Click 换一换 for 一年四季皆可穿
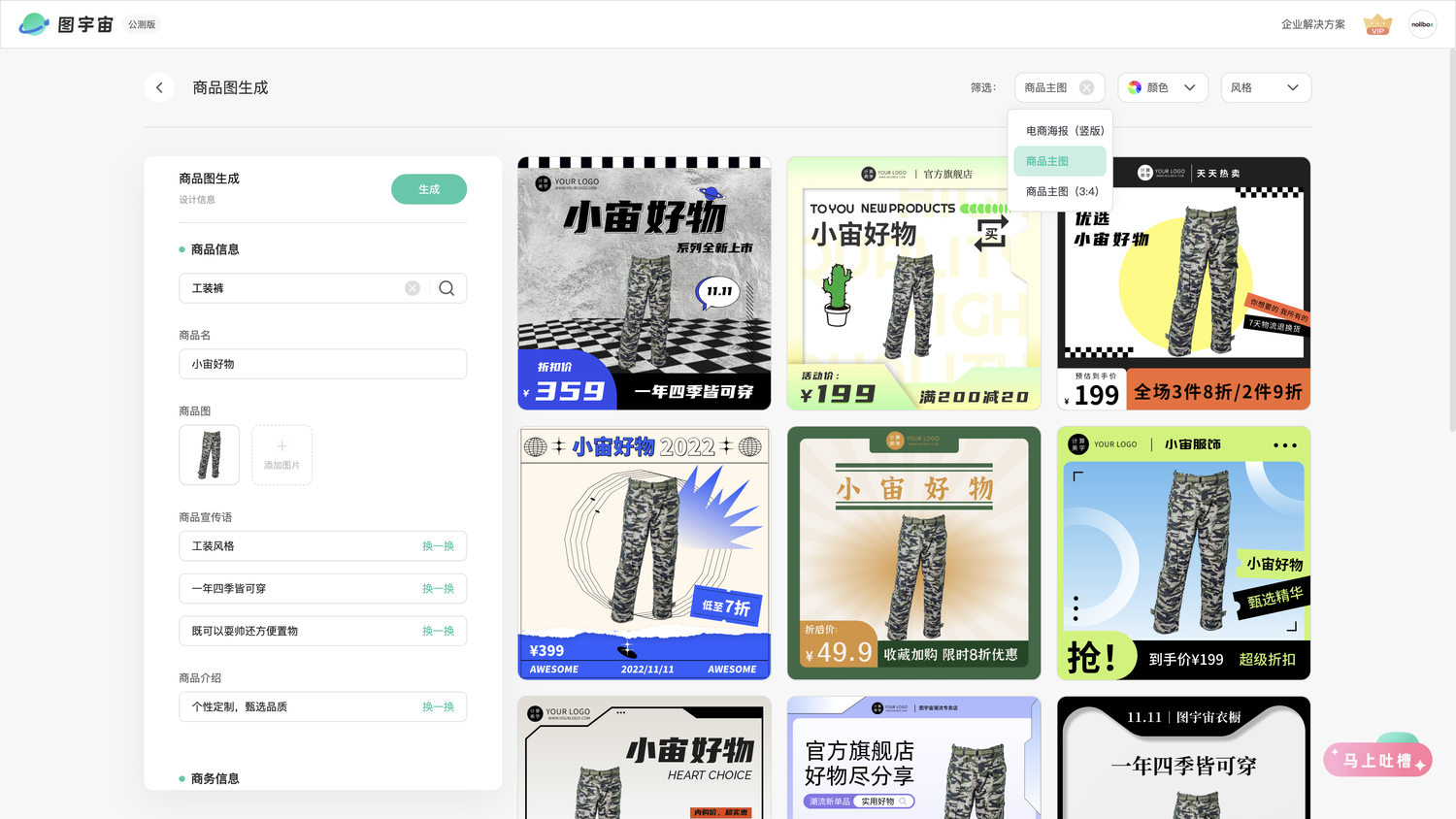This screenshot has height=819, width=1456. point(438,589)
